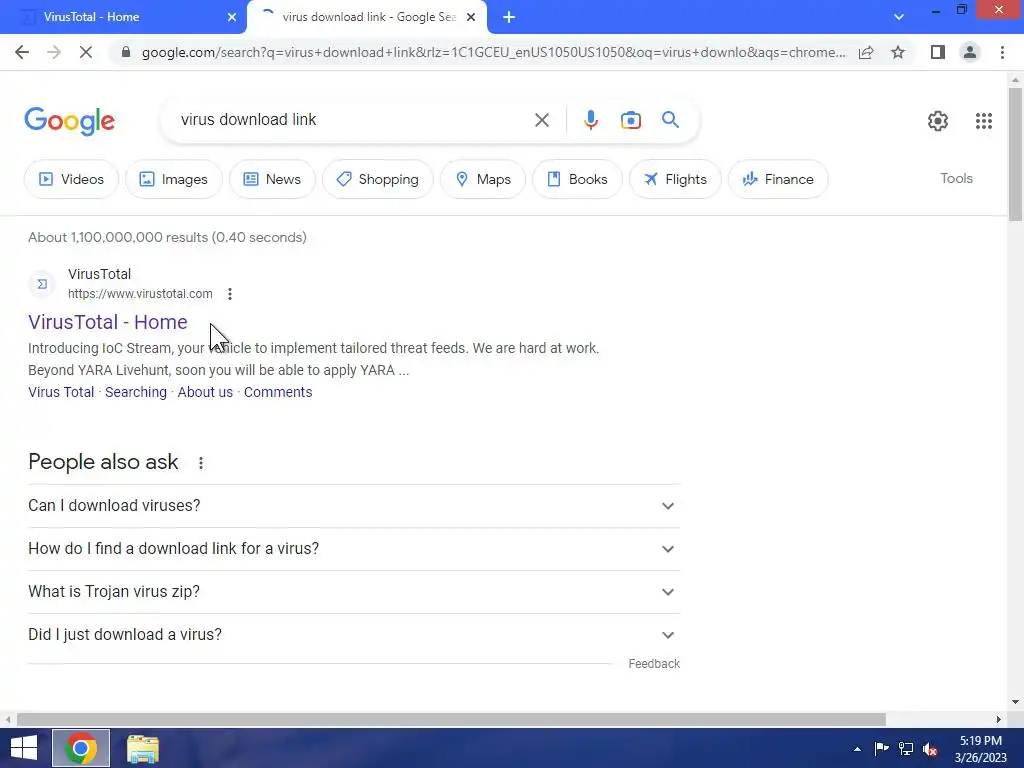Open Chrome side panel
This screenshot has width=1024, height=768.
tap(938, 52)
